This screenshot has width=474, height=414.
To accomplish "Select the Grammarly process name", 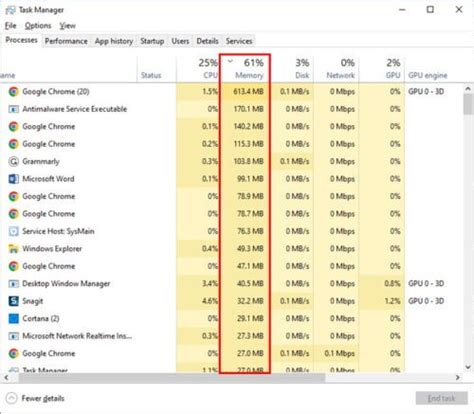I will click(x=41, y=162).
